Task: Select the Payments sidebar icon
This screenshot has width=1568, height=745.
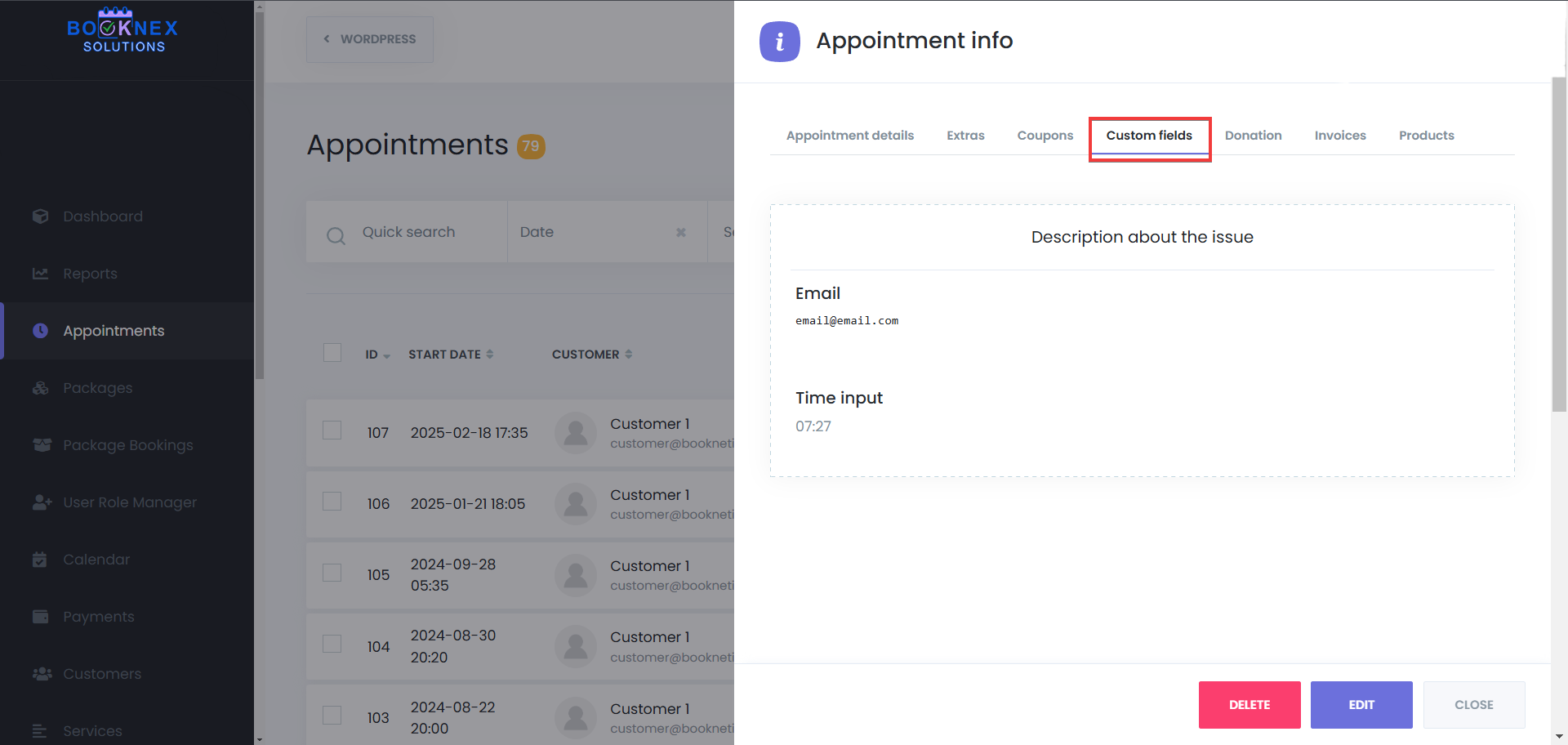Action: click(x=40, y=616)
